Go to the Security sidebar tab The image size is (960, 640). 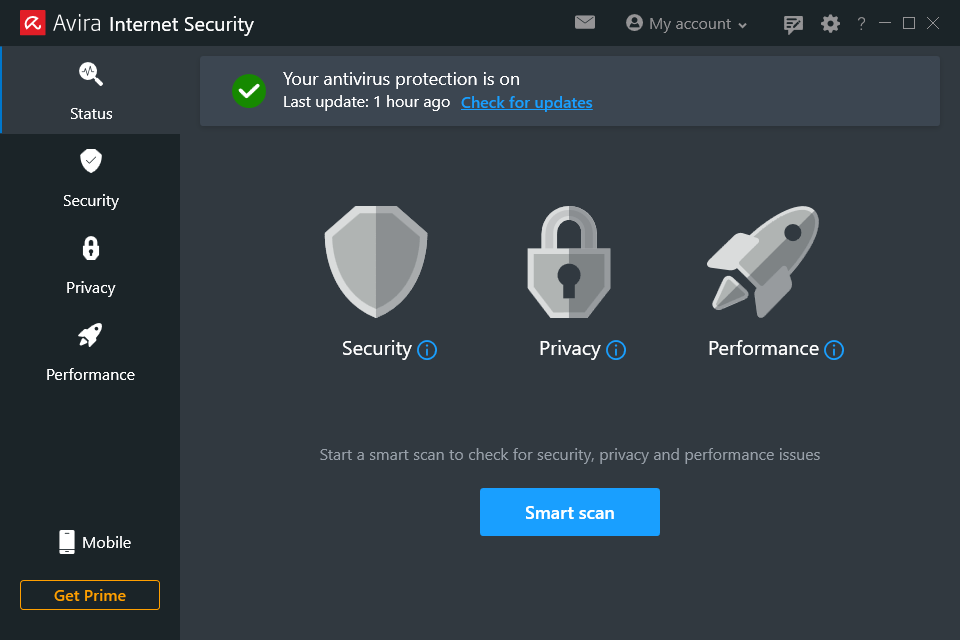(91, 178)
